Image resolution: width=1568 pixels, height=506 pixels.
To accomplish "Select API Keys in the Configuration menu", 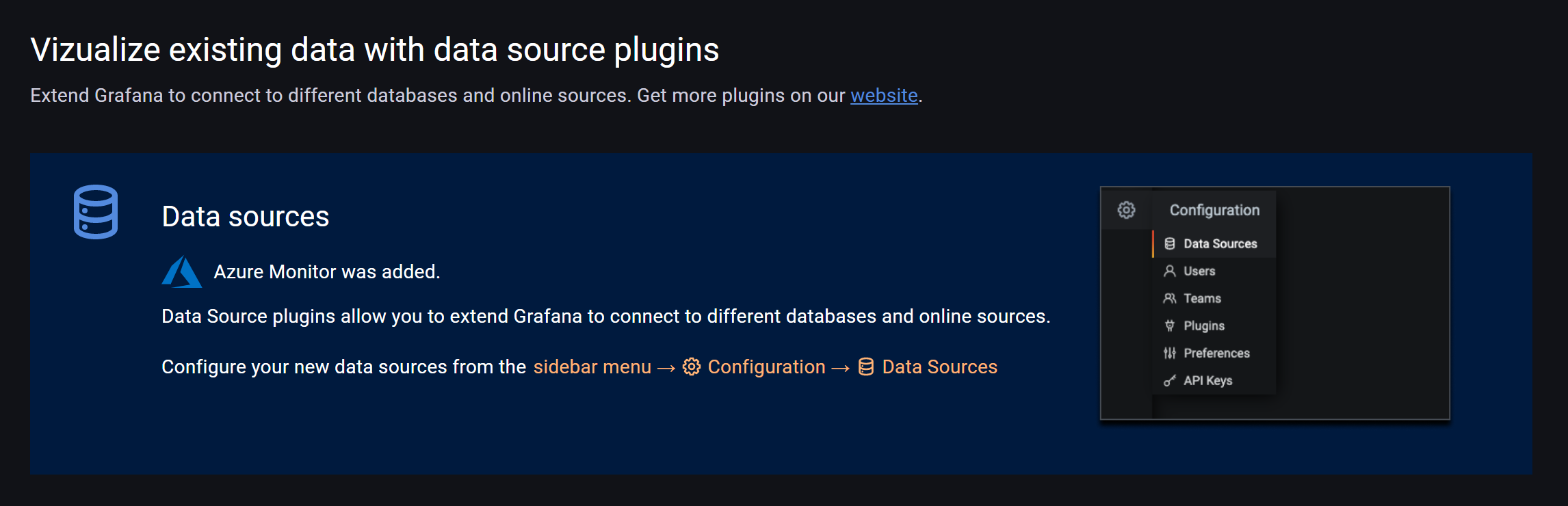I will [x=1214, y=381].
